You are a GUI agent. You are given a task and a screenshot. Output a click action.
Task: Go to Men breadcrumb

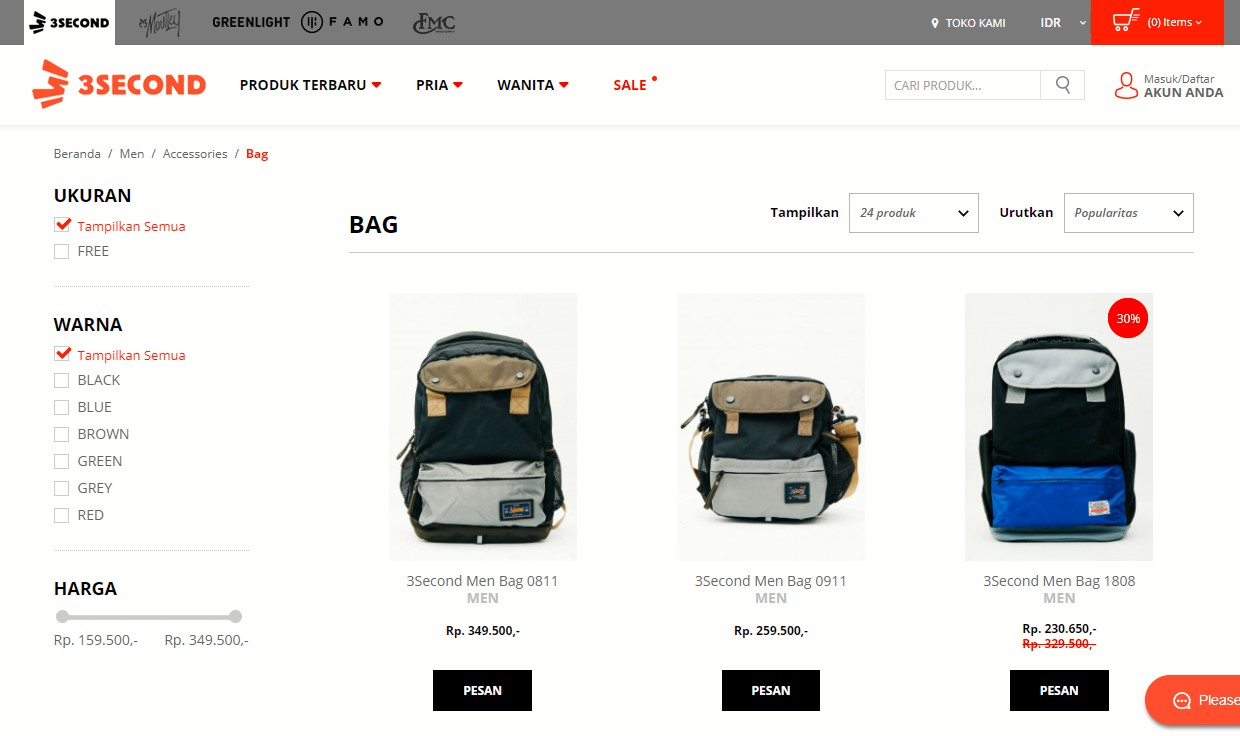pyautogui.click(x=132, y=154)
